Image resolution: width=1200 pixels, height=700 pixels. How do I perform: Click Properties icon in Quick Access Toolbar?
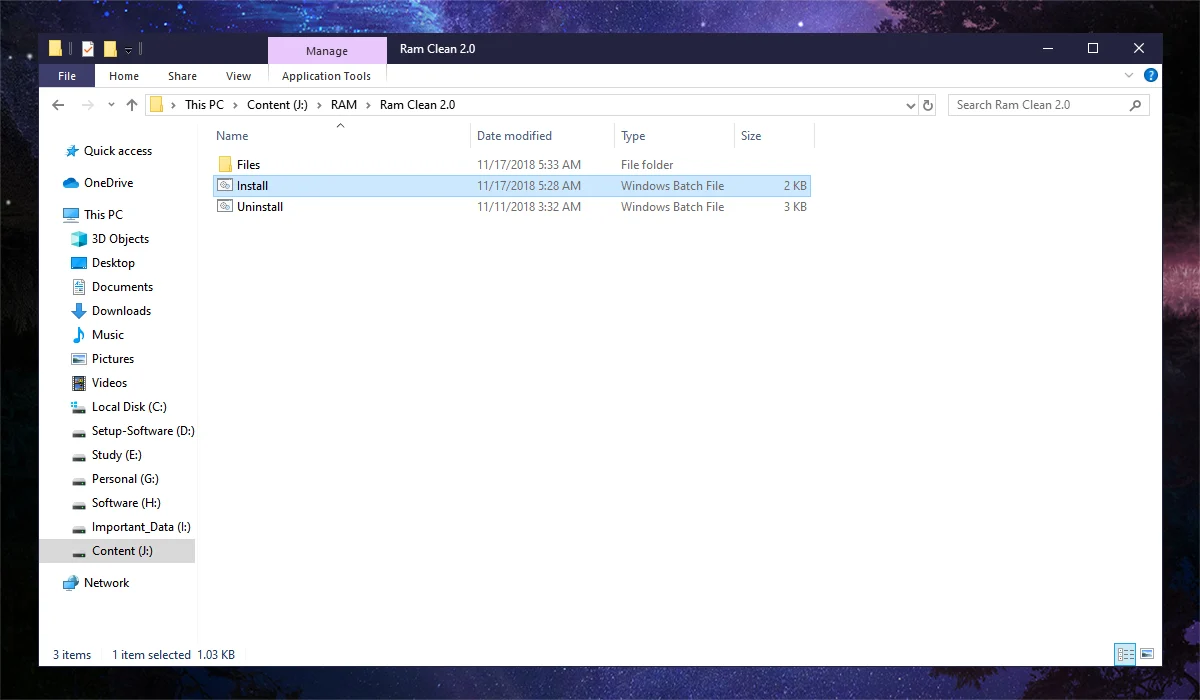pyautogui.click(x=88, y=49)
